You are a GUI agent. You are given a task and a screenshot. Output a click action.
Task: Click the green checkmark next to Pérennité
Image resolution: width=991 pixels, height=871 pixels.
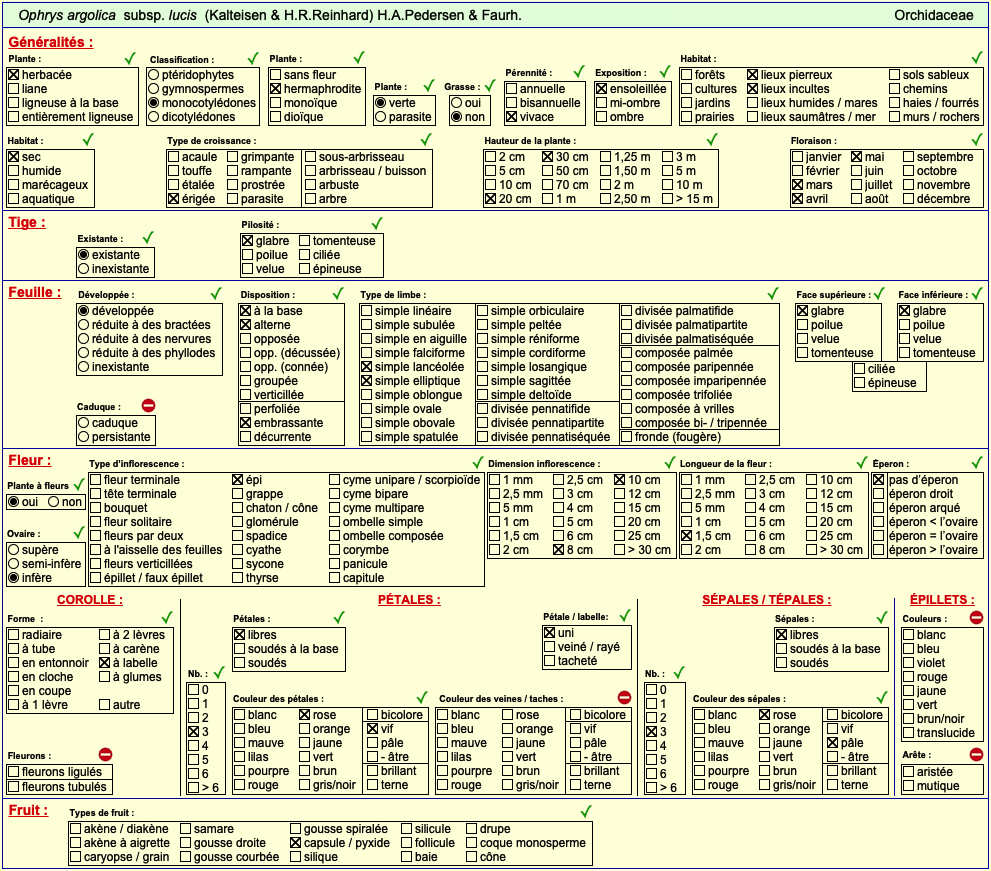pos(579,71)
